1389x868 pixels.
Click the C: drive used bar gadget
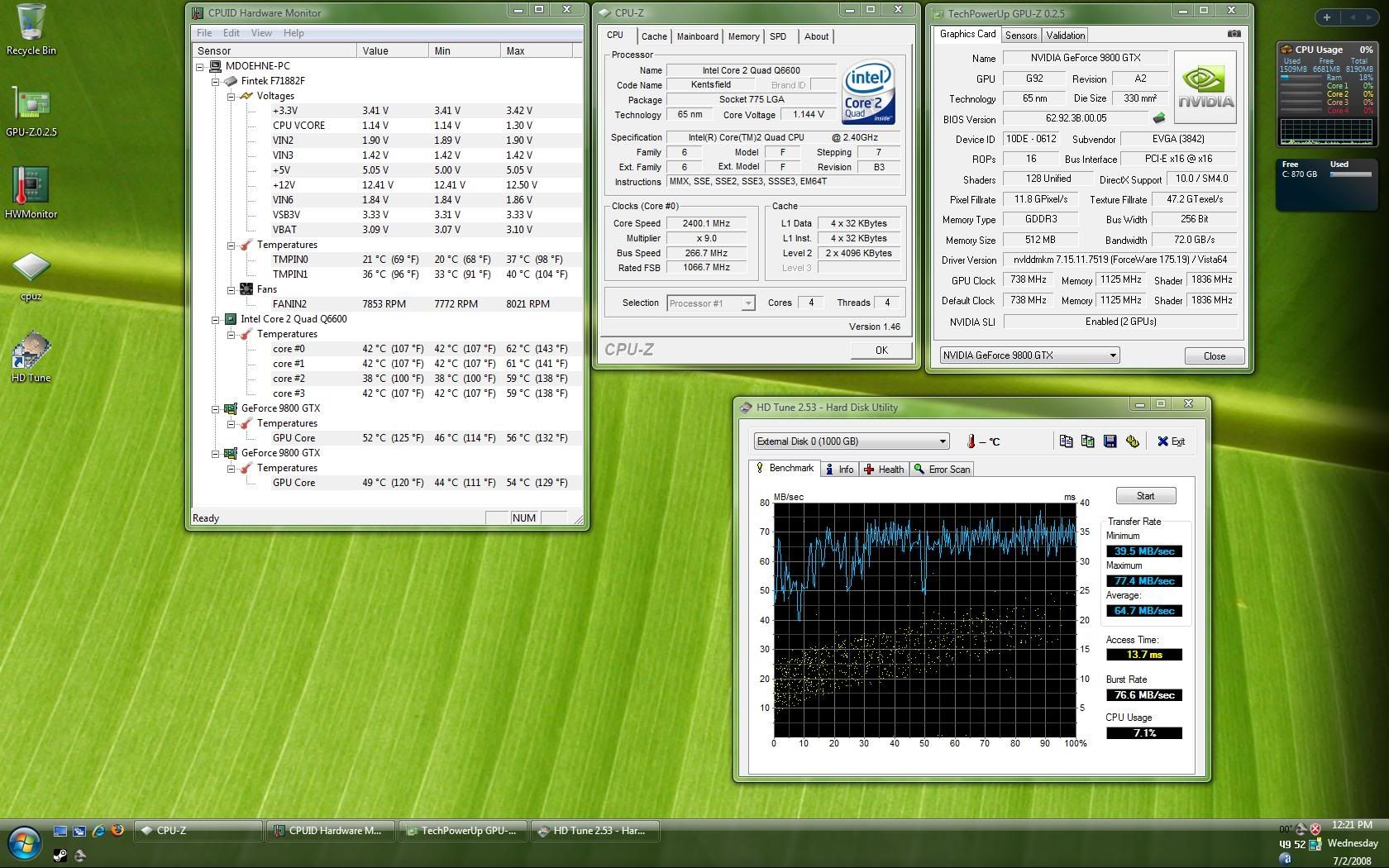(x=1350, y=174)
